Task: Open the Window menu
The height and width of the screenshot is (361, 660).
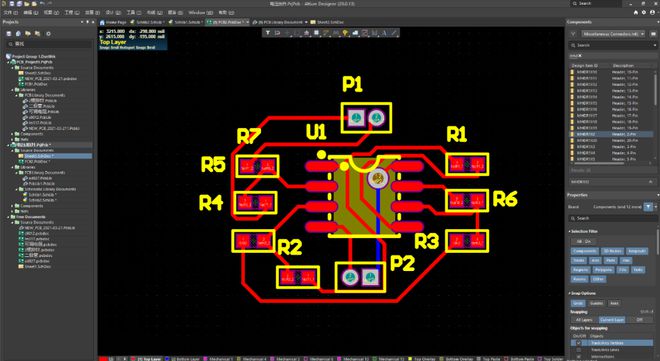Action: (197, 13)
